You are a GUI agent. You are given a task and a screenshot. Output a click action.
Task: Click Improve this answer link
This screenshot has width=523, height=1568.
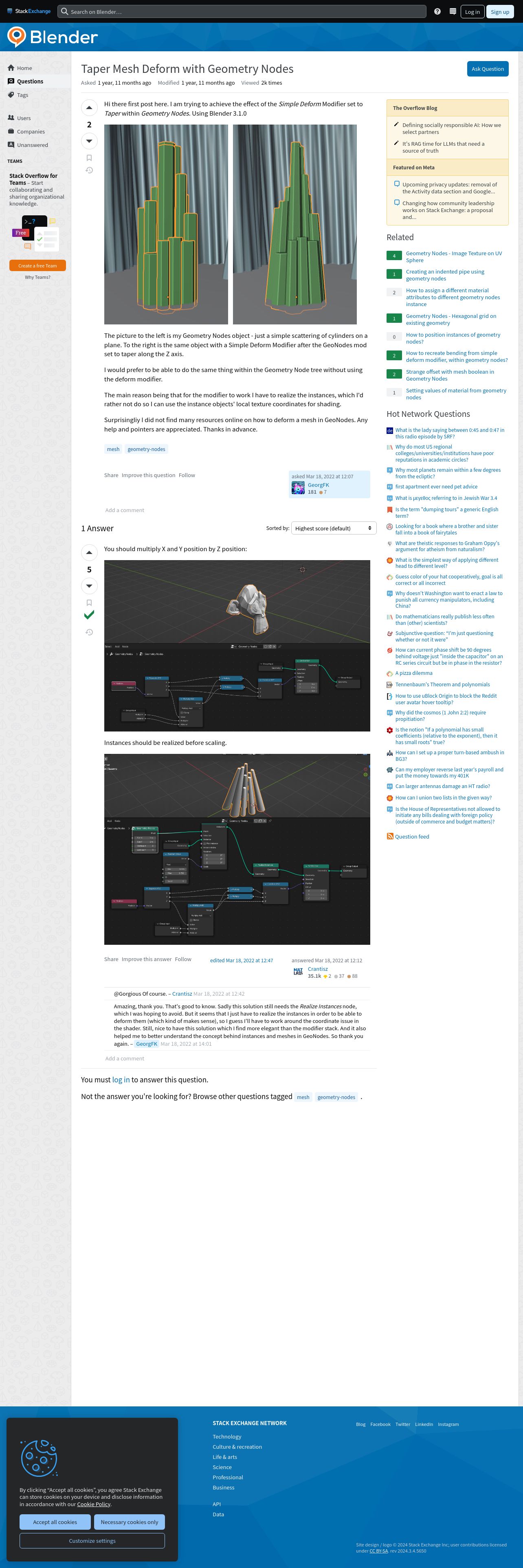146,959
